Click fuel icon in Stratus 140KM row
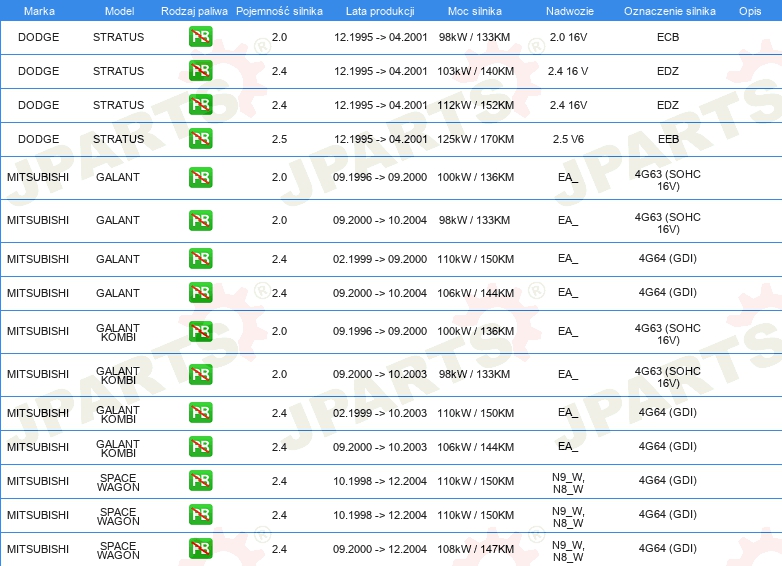Image resolution: width=782 pixels, height=566 pixels. coord(200,72)
